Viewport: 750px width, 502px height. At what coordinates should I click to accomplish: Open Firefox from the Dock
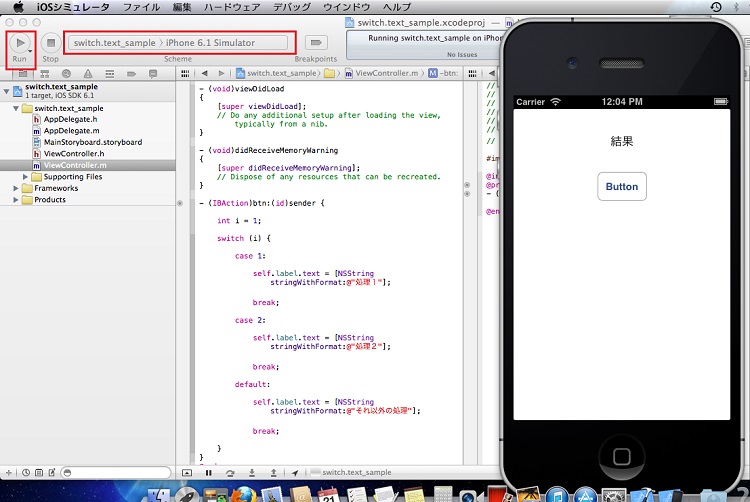(x=244, y=495)
